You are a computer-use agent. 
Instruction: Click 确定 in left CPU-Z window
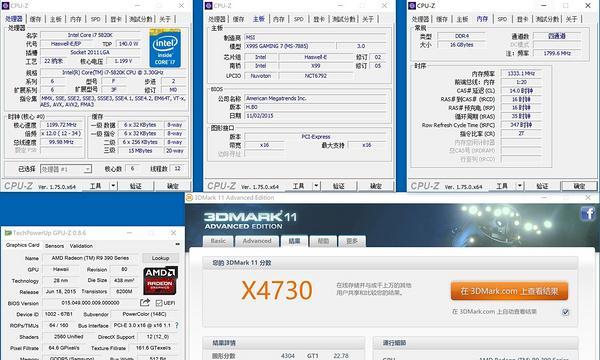pos(173,186)
